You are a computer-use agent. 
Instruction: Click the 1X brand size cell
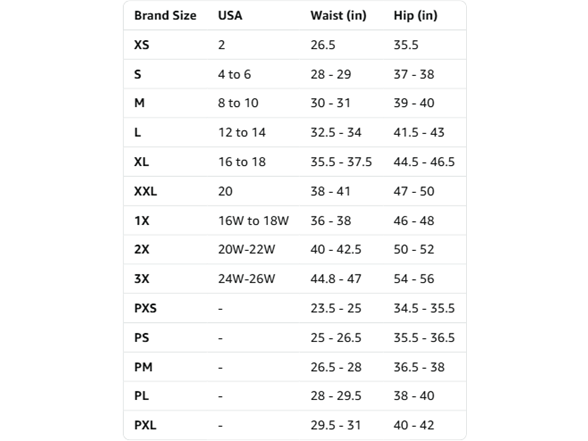(x=142, y=220)
